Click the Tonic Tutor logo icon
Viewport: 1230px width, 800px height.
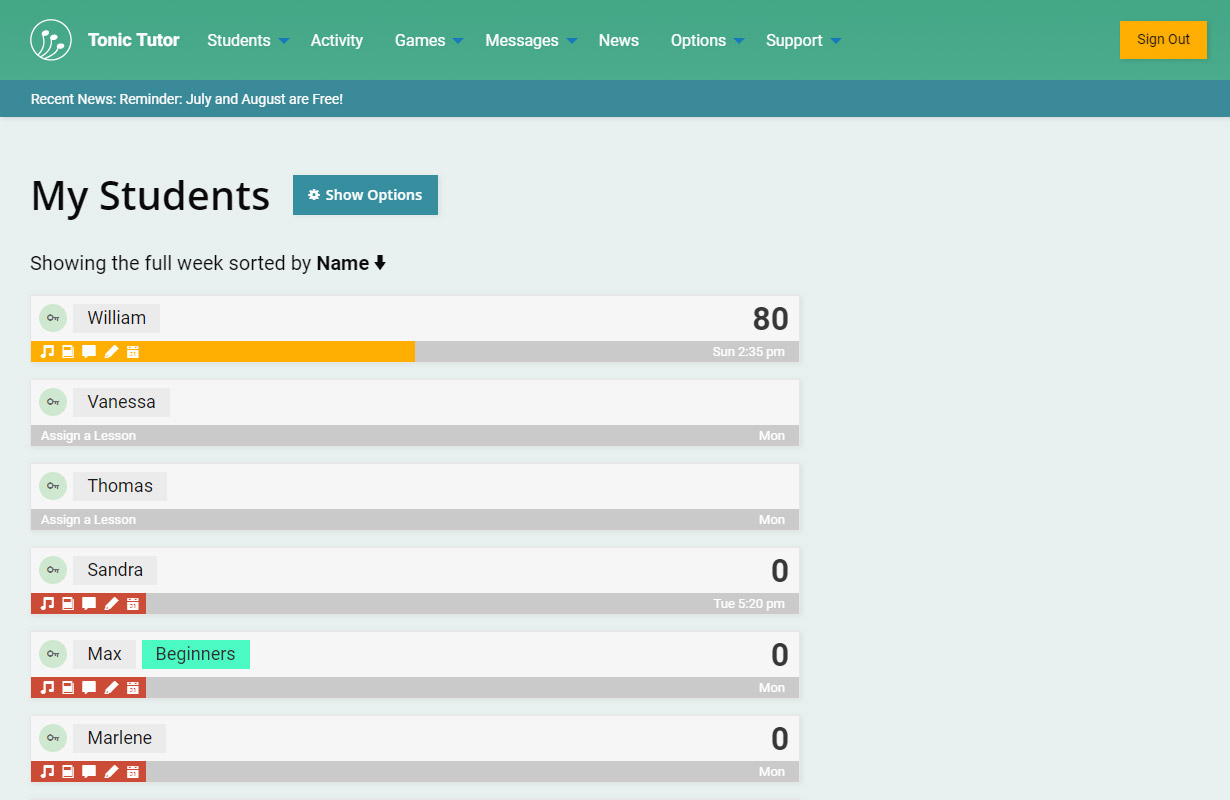[x=51, y=40]
